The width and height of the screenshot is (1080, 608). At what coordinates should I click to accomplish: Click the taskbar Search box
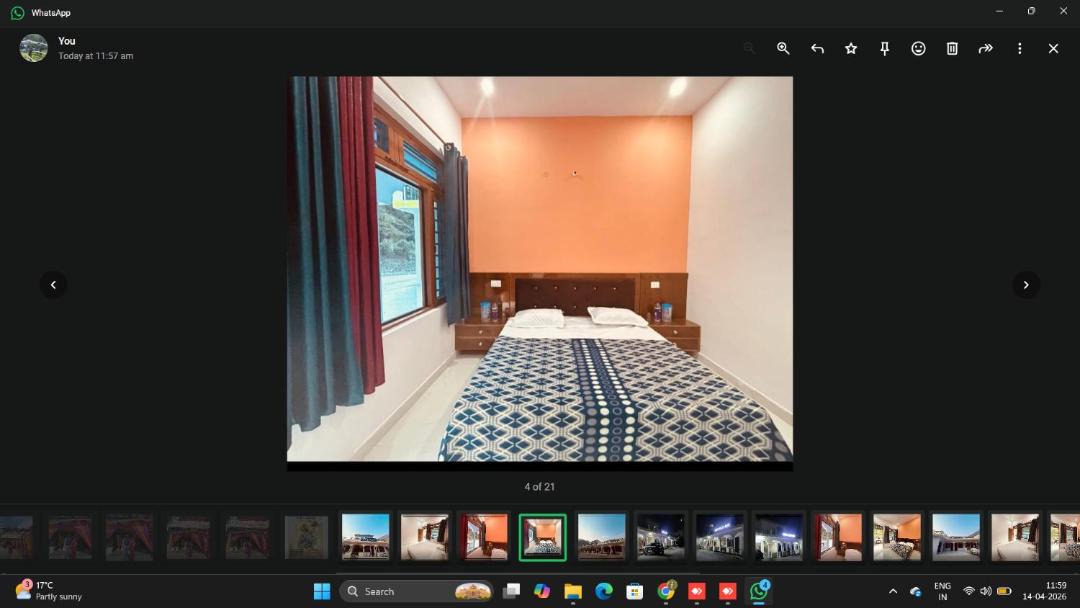pyautogui.click(x=417, y=591)
